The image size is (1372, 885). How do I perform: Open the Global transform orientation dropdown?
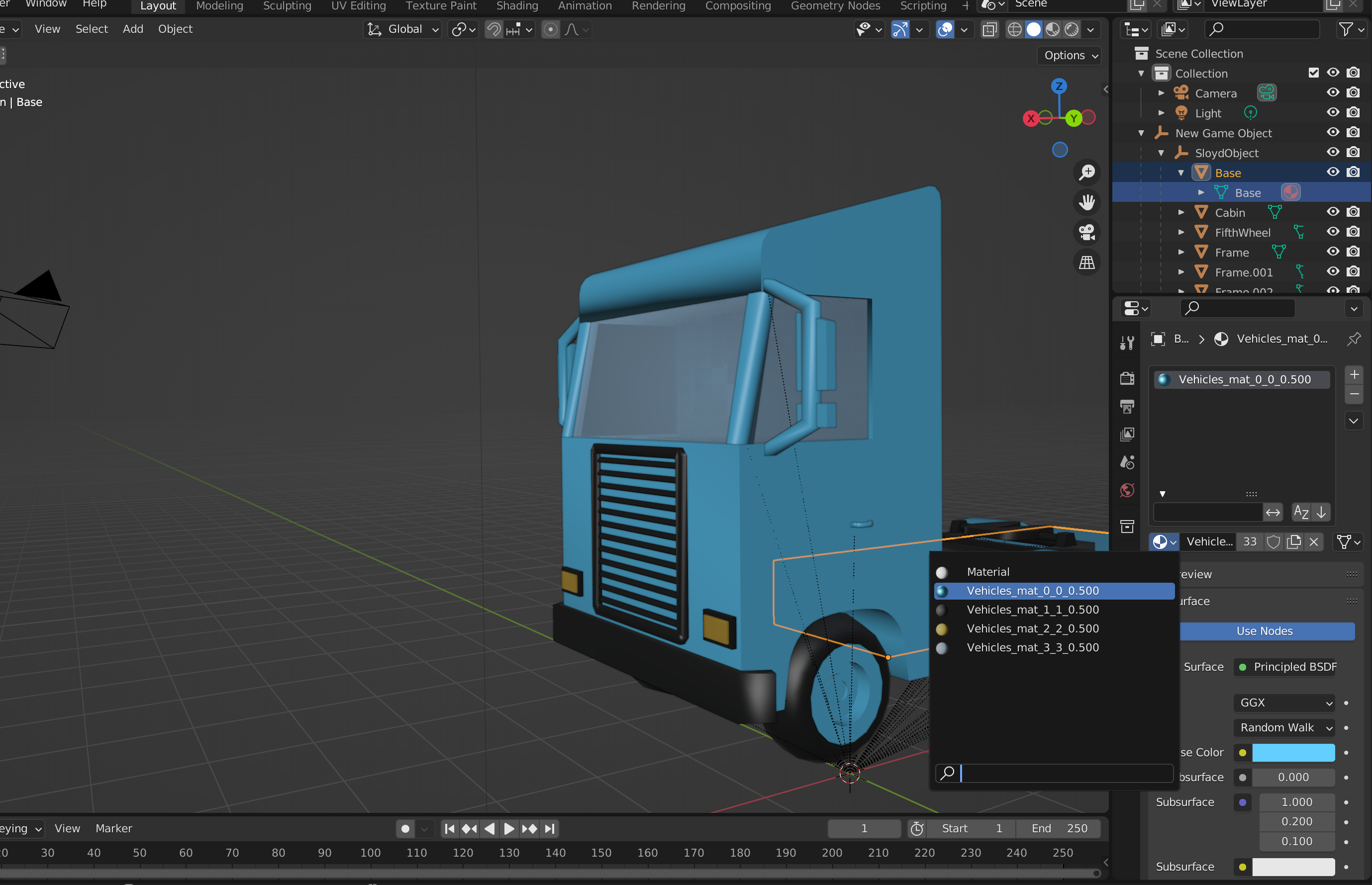pos(402,29)
